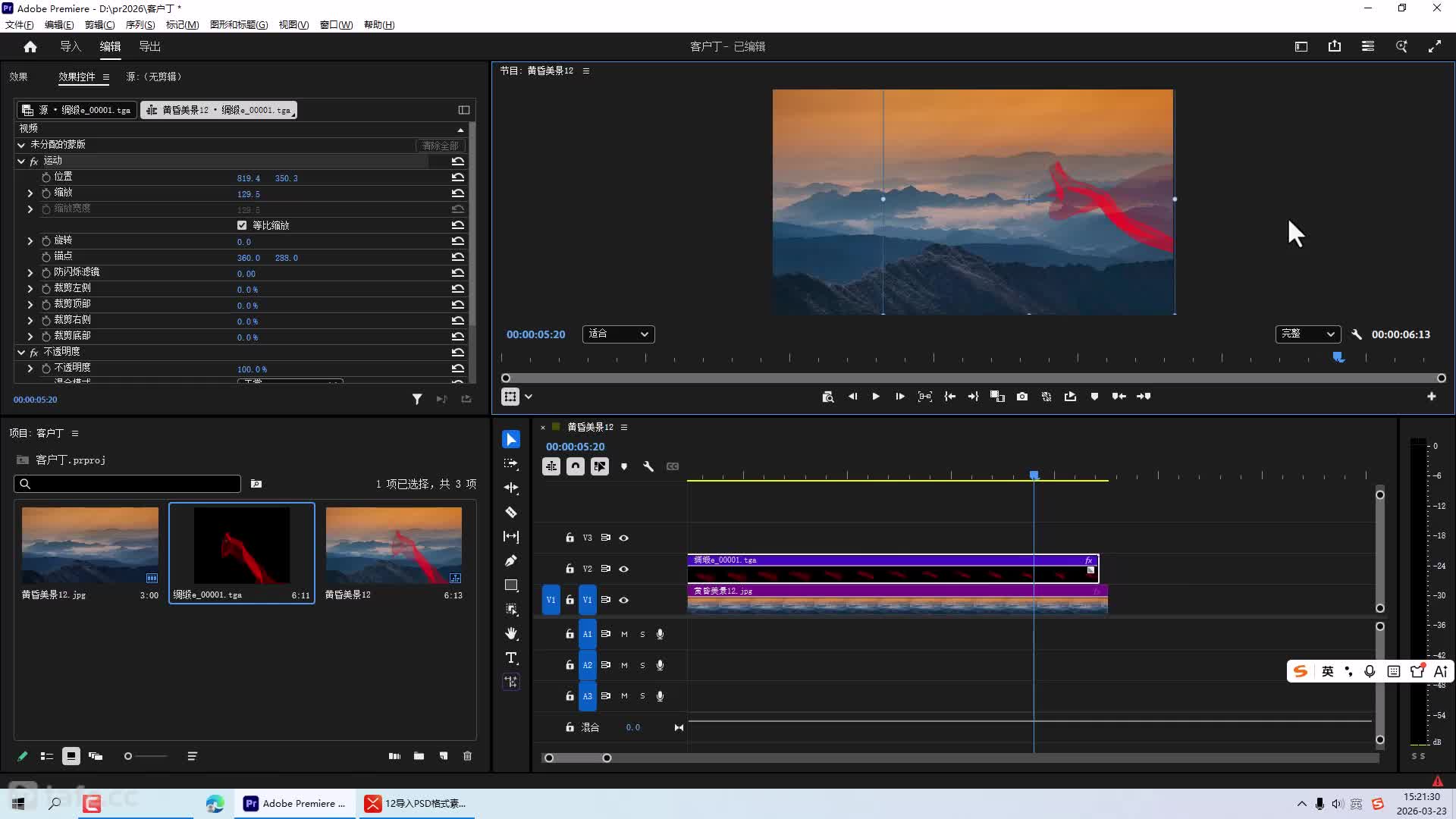Toggle Snap in timeline

click(576, 467)
